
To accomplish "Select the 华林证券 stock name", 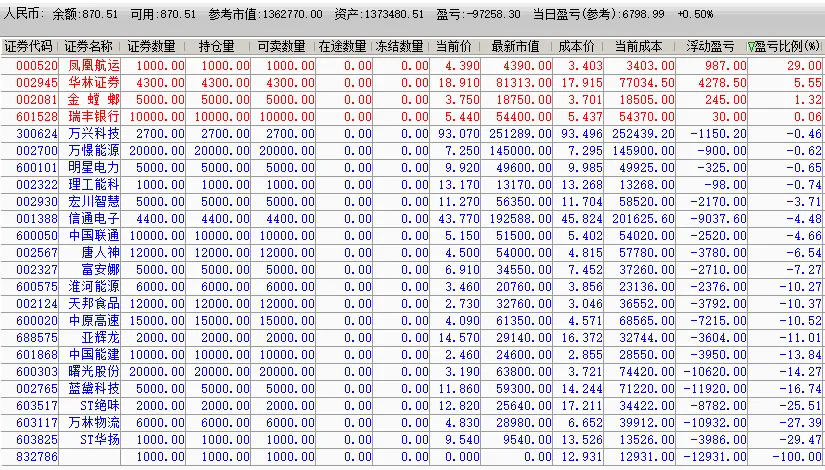I will 94,83.
